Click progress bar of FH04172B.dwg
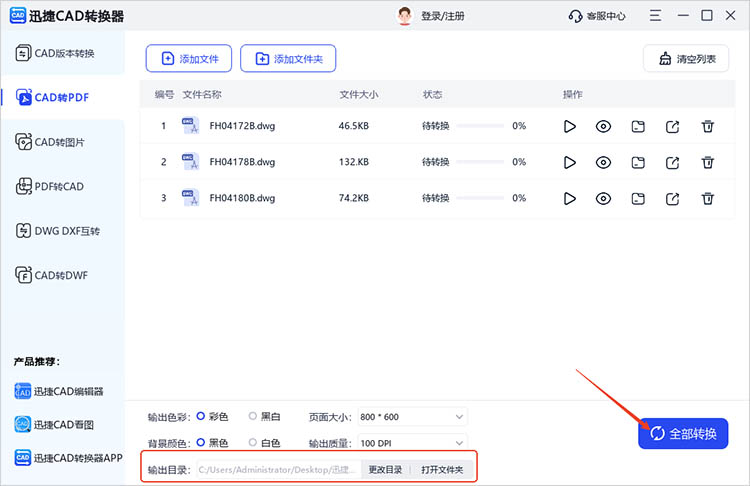Screen dimensions: 750x486 click(x=480, y=126)
